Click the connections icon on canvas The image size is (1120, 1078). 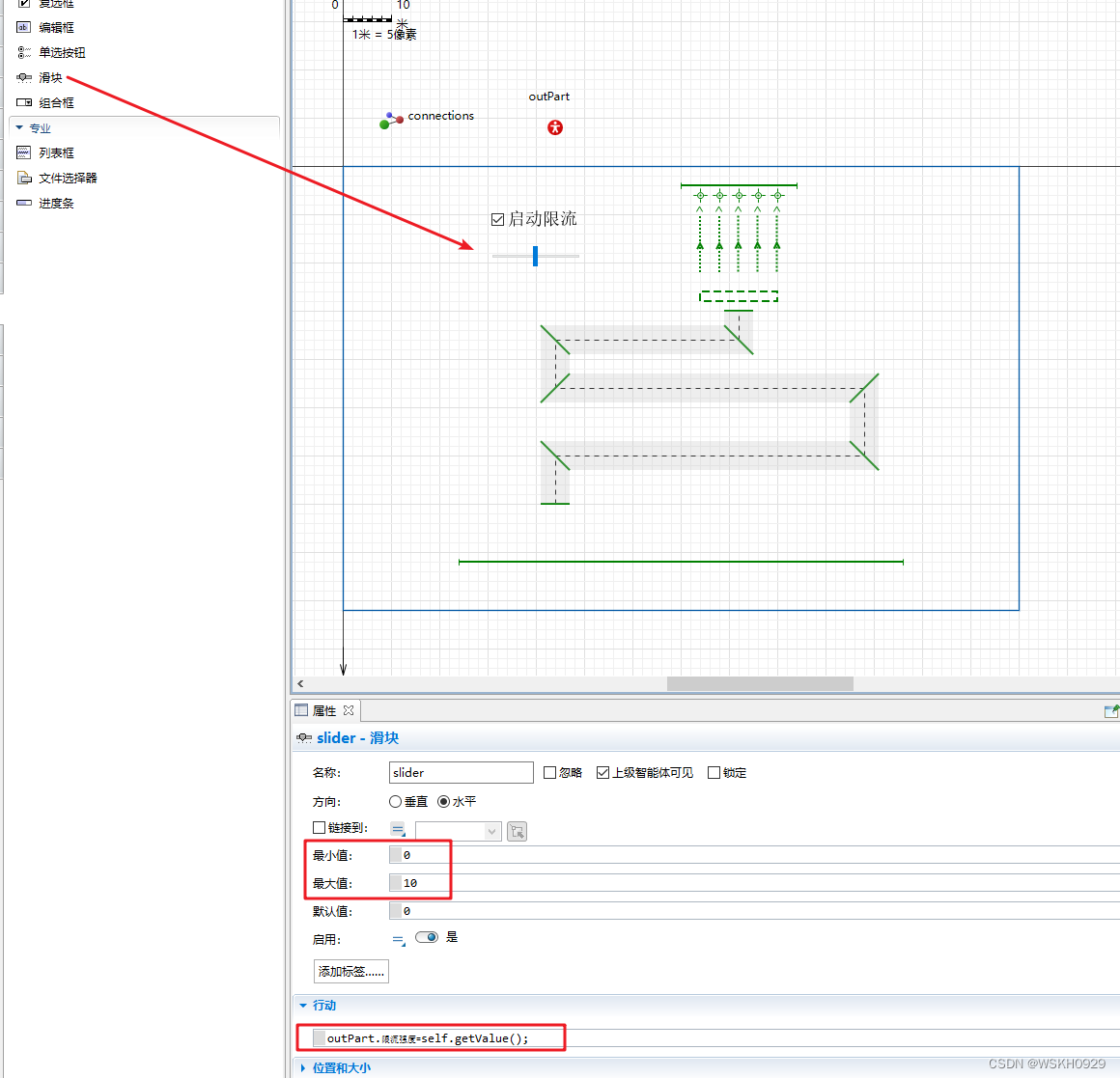tap(391, 120)
